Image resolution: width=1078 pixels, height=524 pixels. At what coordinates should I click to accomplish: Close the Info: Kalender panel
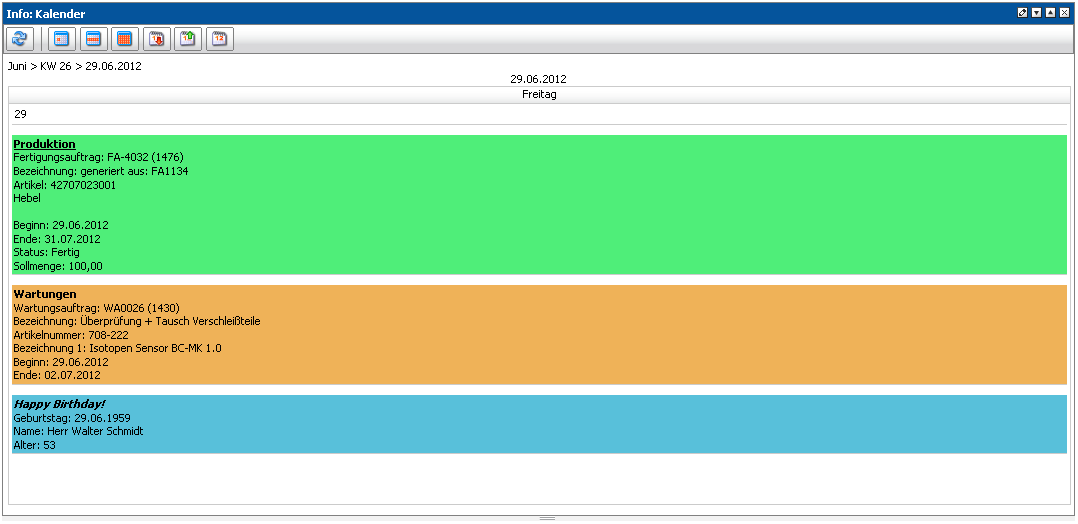[x=1064, y=13]
